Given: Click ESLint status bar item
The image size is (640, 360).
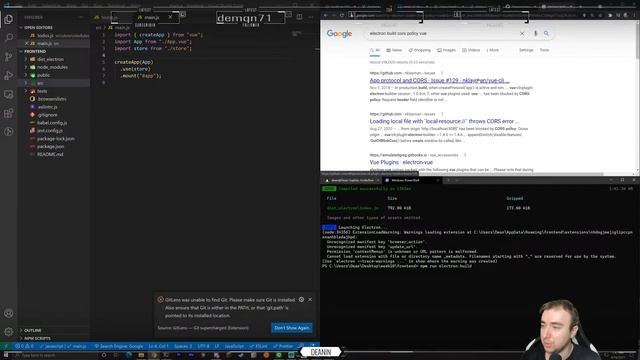Looking at the screenshot, I should pyautogui.click(x=258, y=346).
